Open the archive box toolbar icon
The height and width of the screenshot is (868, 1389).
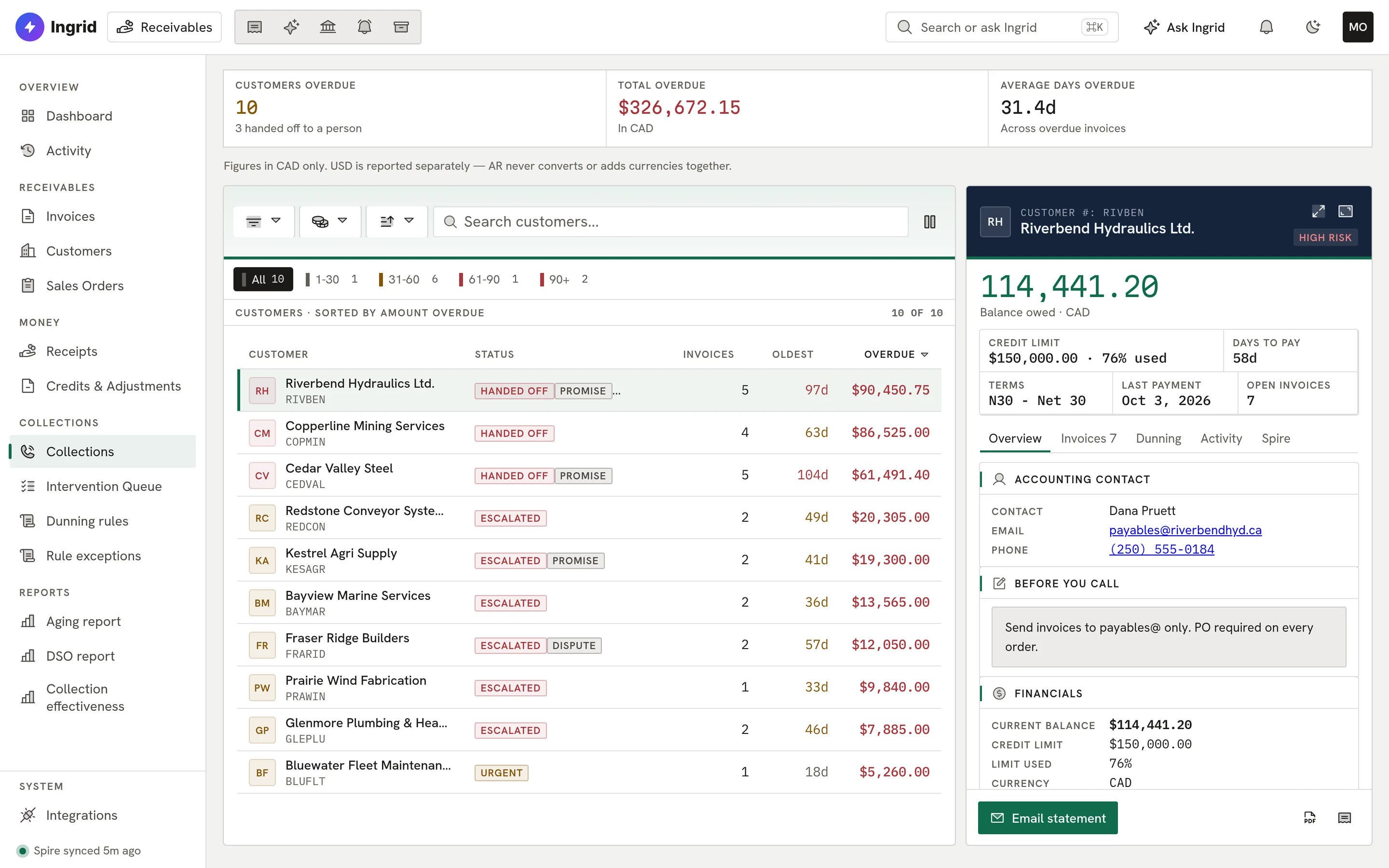pyautogui.click(x=401, y=27)
